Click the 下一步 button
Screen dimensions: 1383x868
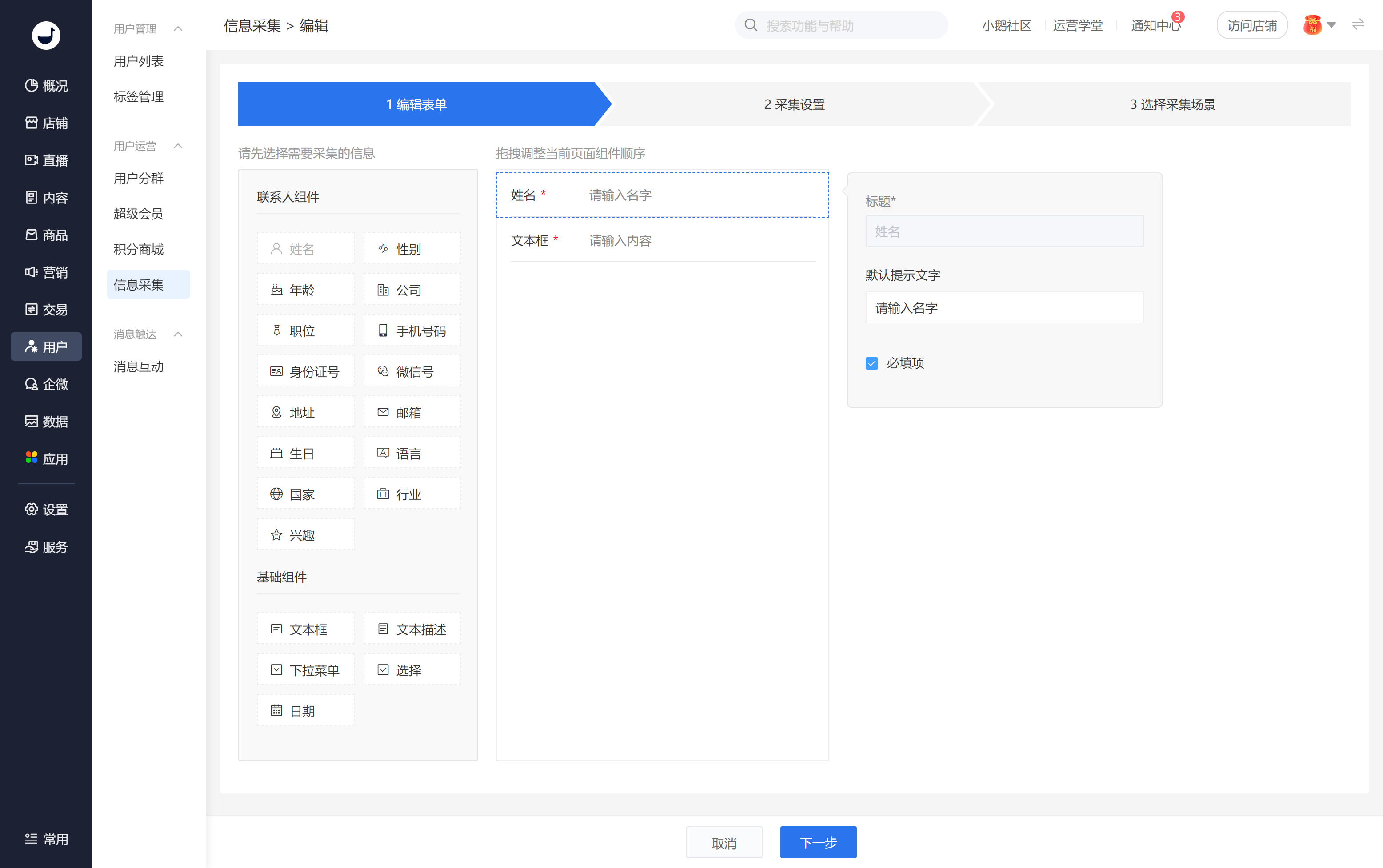[x=818, y=842]
